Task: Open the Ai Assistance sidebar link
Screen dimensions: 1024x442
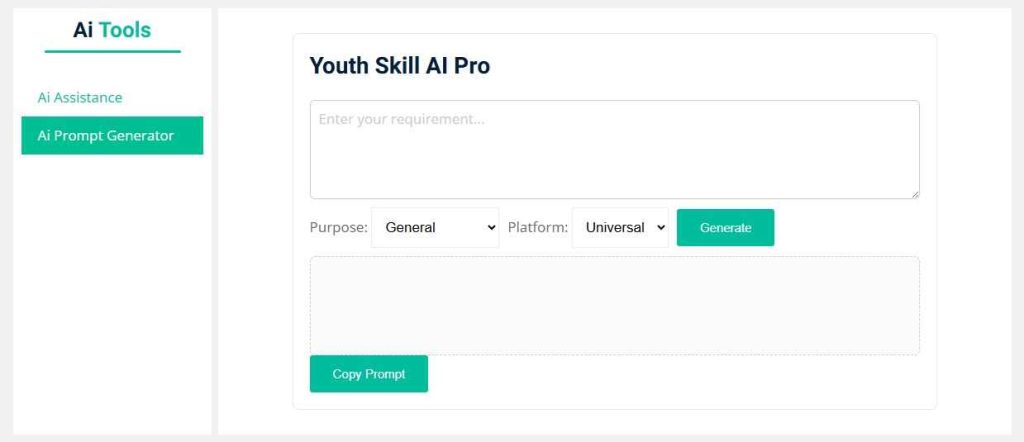Action: tap(80, 98)
